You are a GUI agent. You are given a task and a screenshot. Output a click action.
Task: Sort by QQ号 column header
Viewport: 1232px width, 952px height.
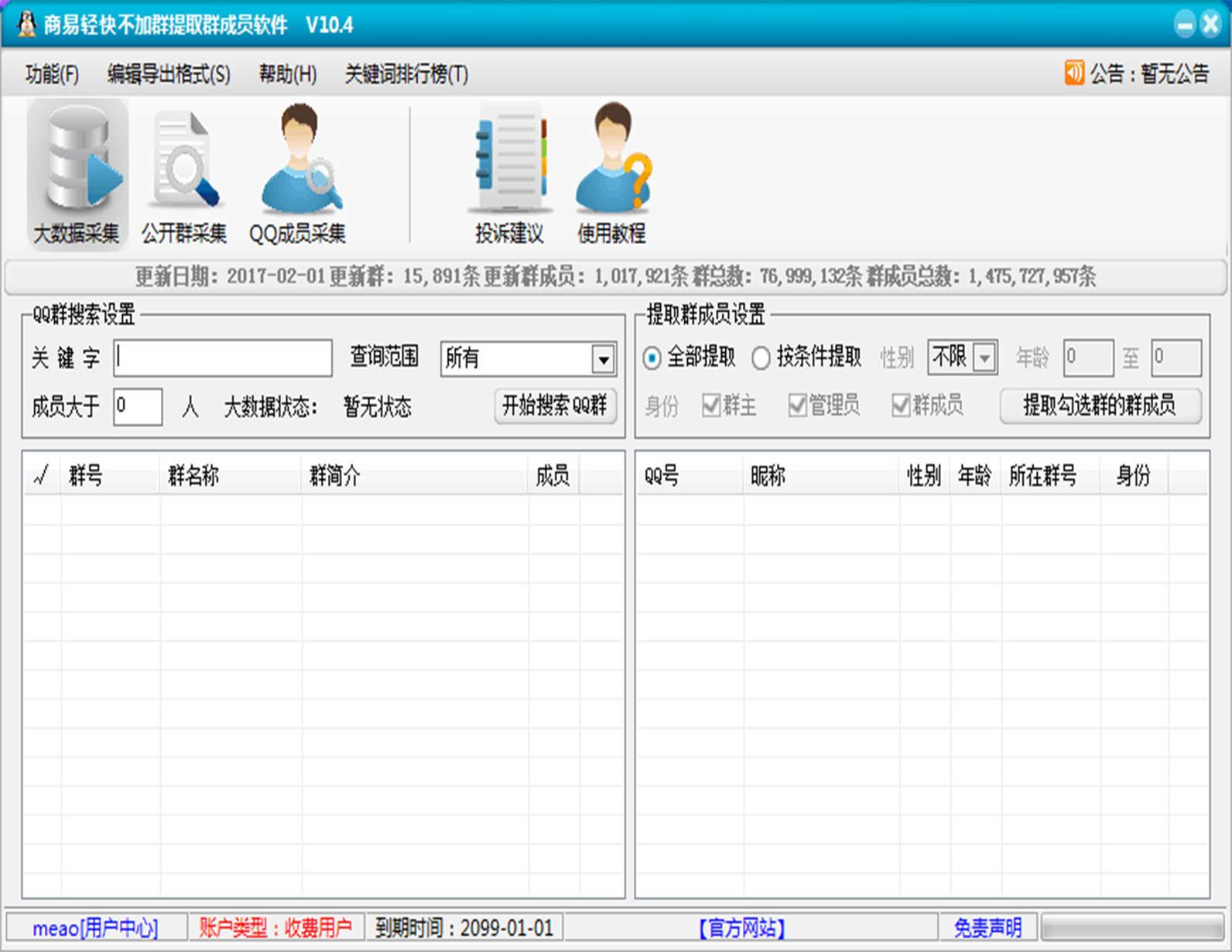[690, 475]
